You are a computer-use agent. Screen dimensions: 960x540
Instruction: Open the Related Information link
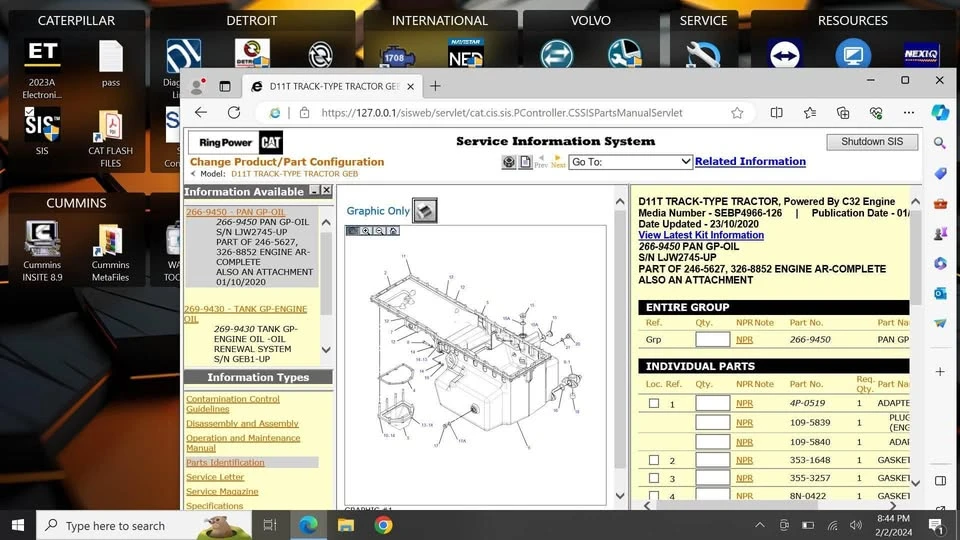pos(750,162)
